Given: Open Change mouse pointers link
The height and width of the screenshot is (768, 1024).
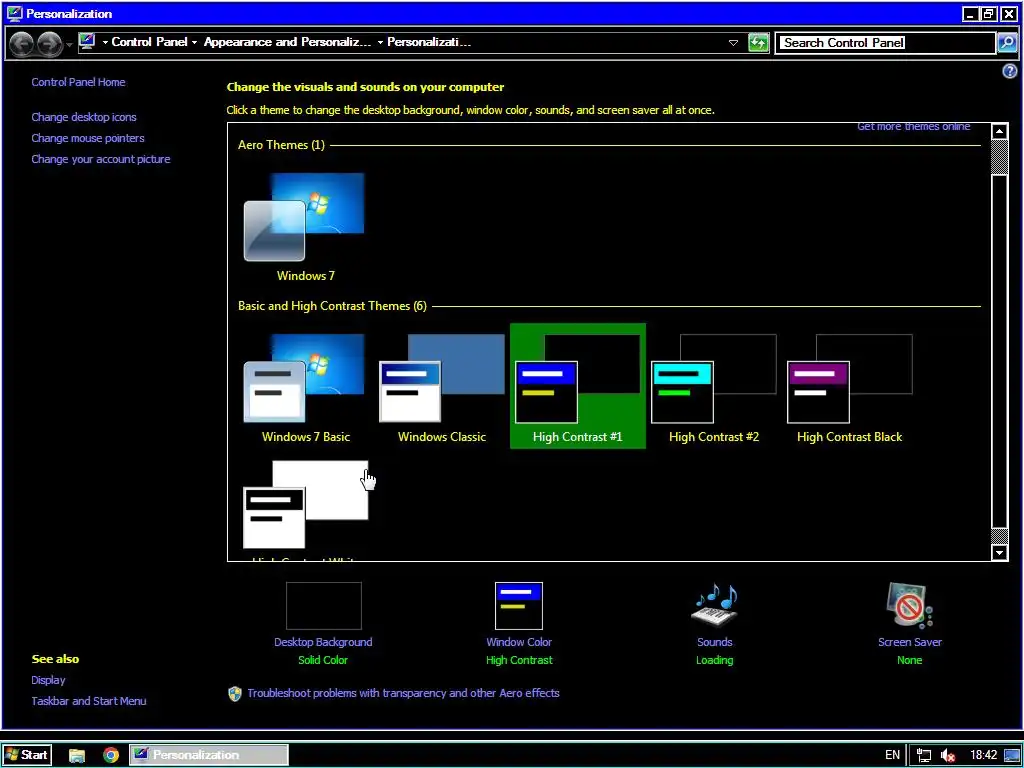Looking at the screenshot, I should [x=88, y=138].
